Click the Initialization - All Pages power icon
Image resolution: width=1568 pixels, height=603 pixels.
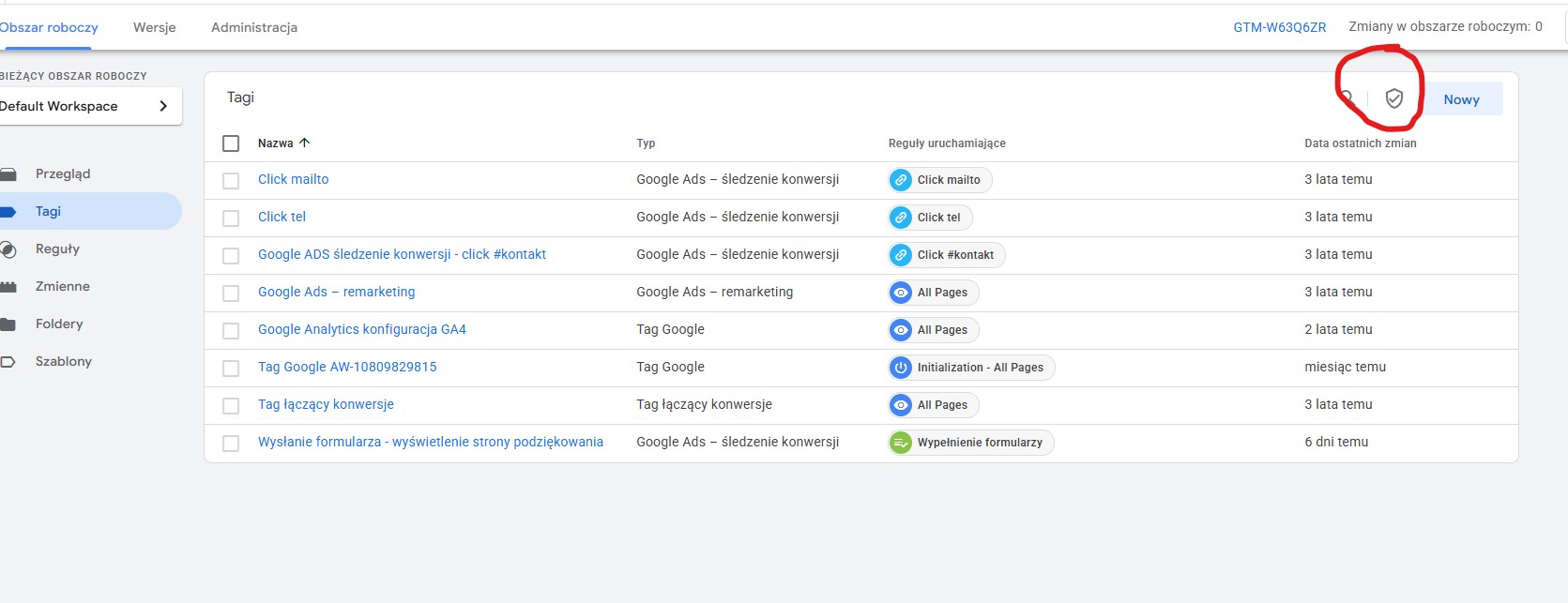tap(901, 368)
